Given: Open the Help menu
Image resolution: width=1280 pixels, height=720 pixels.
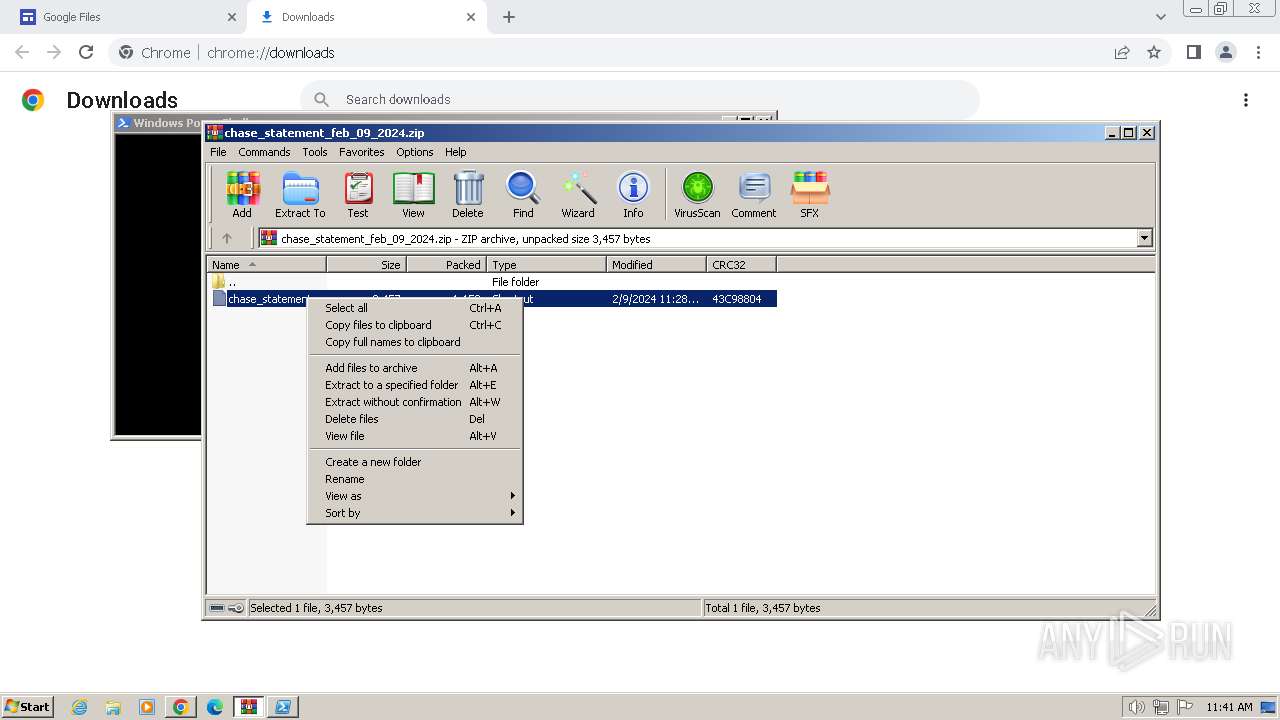Looking at the screenshot, I should pyautogui.click(x=456, y=152).
